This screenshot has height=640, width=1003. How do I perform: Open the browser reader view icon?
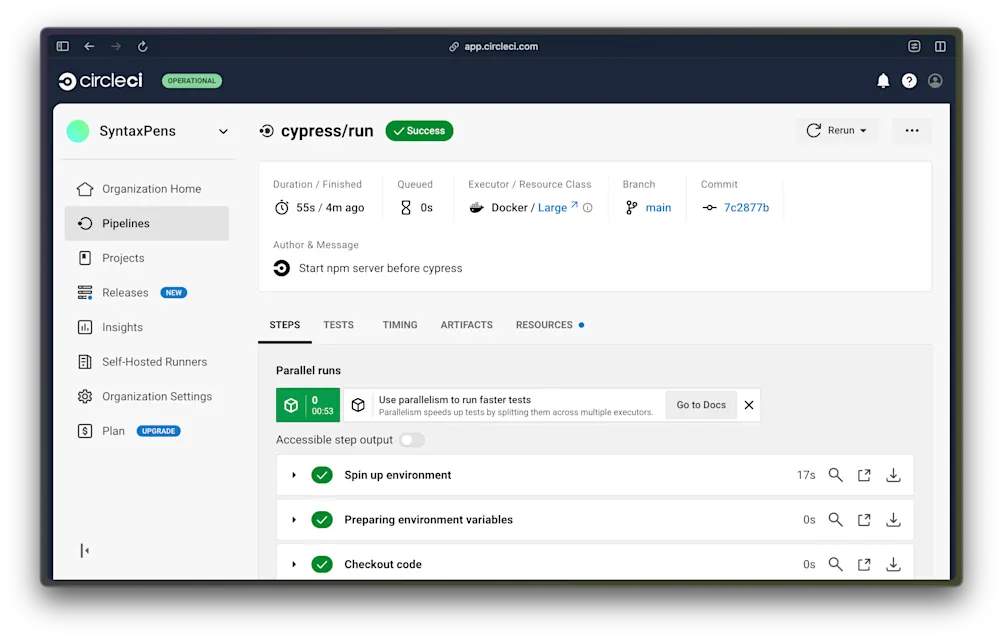pyautogui.click(x=914, y=46)
